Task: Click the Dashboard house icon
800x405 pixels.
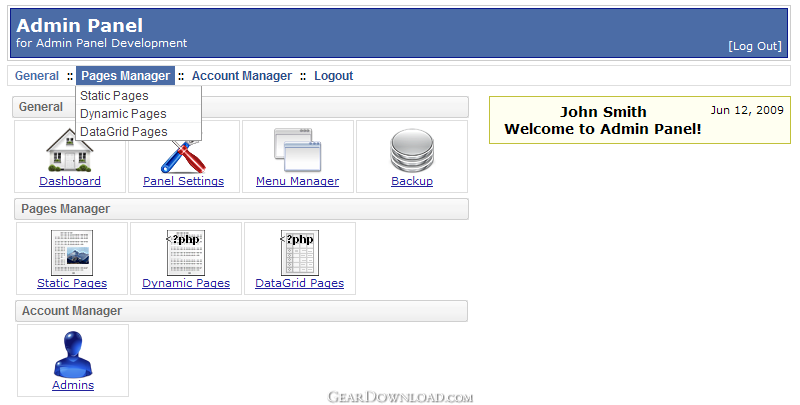Action: tap(70, 152)
